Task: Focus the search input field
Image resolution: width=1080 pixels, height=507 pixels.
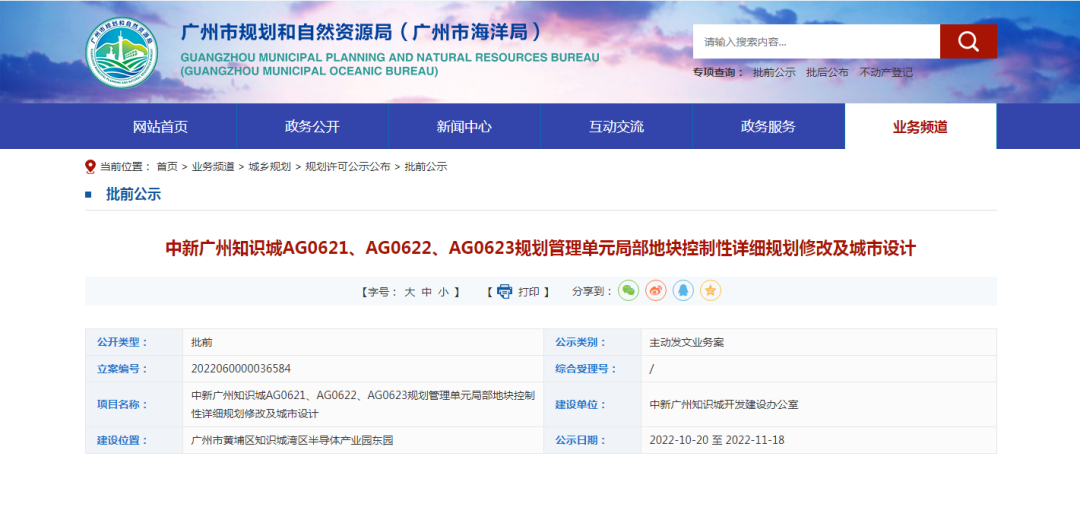Action: 816,42
